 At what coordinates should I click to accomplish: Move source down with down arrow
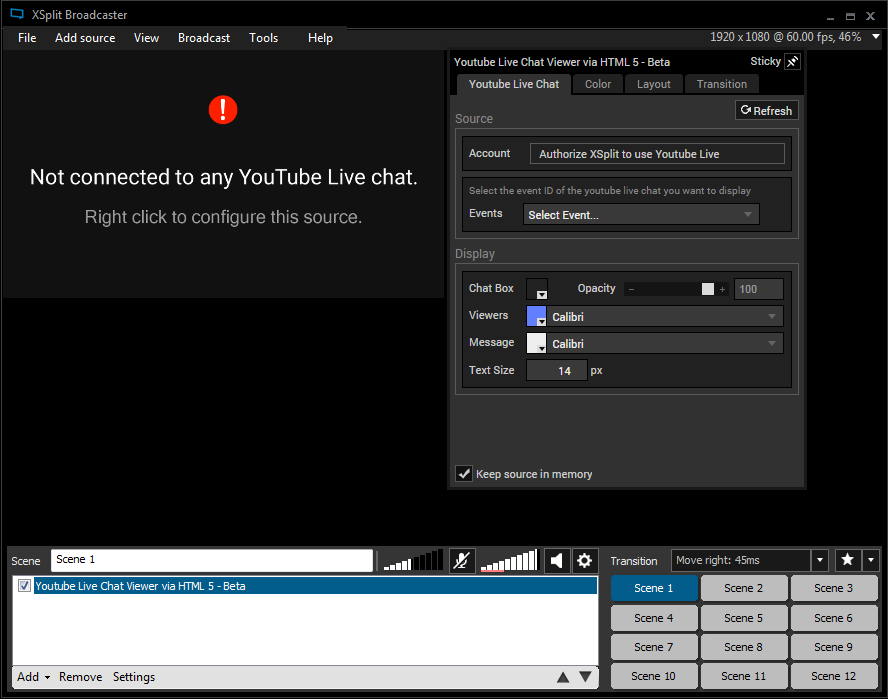(586, 677)
